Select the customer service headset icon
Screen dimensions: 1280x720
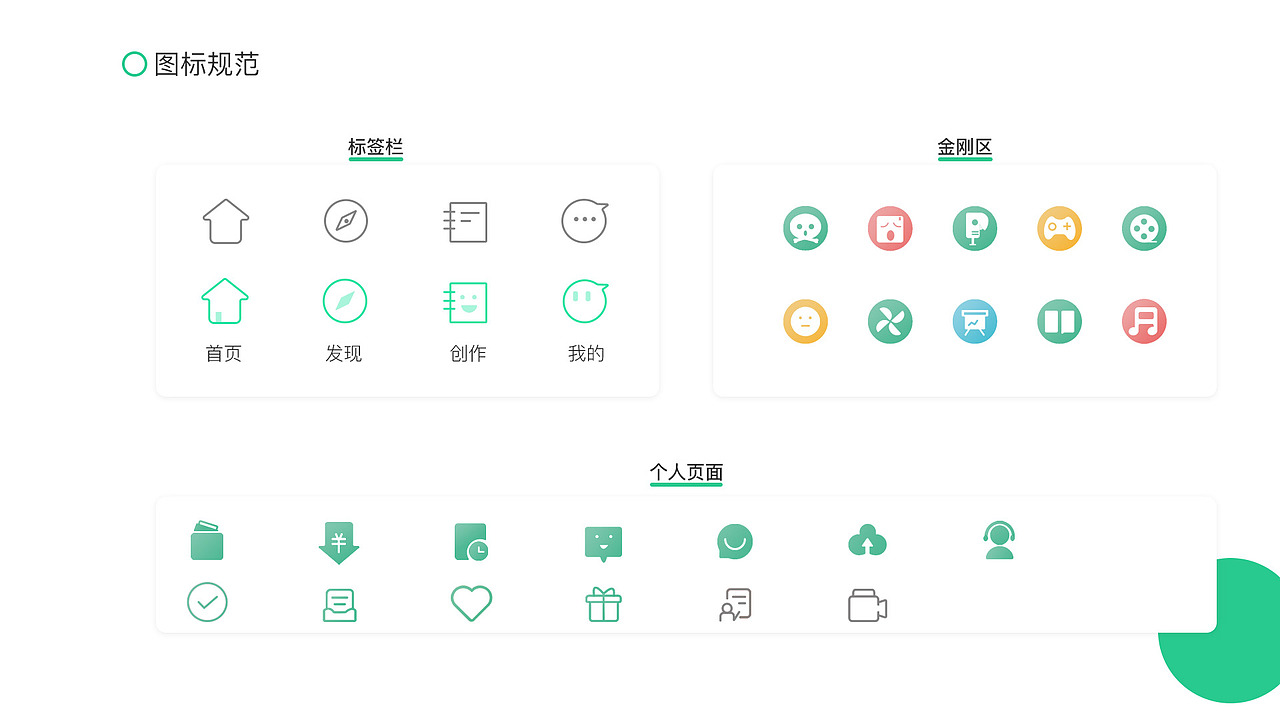tap(999, 541)
